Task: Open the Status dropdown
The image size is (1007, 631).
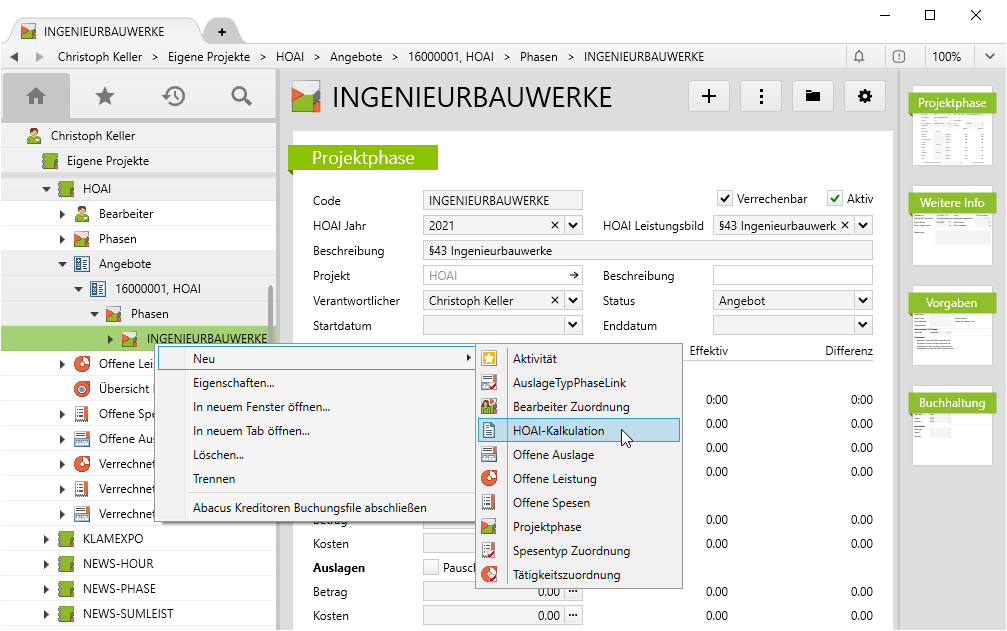Action: [862, 300]
